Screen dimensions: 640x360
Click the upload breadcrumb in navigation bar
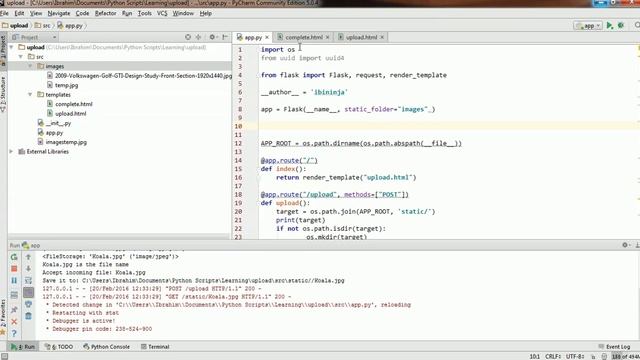[x=15, y=26]
